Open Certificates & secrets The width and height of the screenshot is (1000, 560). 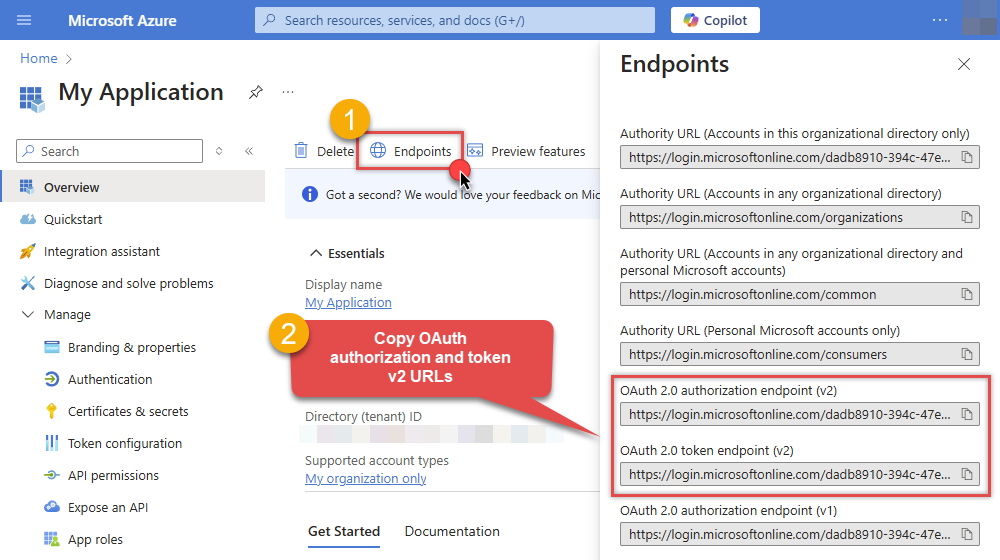(128, 411)
